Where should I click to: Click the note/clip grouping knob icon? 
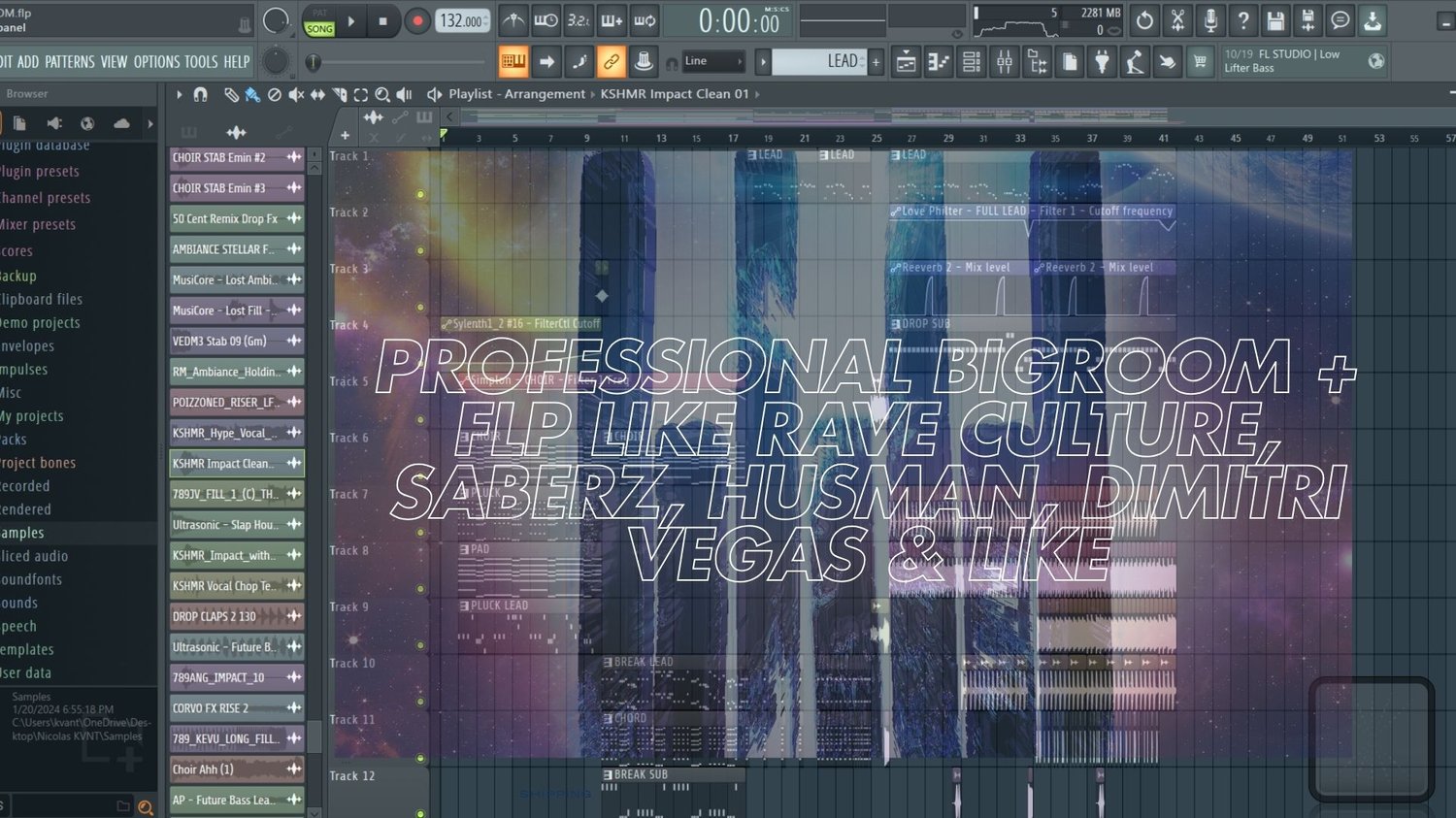(x=644, y=62)
